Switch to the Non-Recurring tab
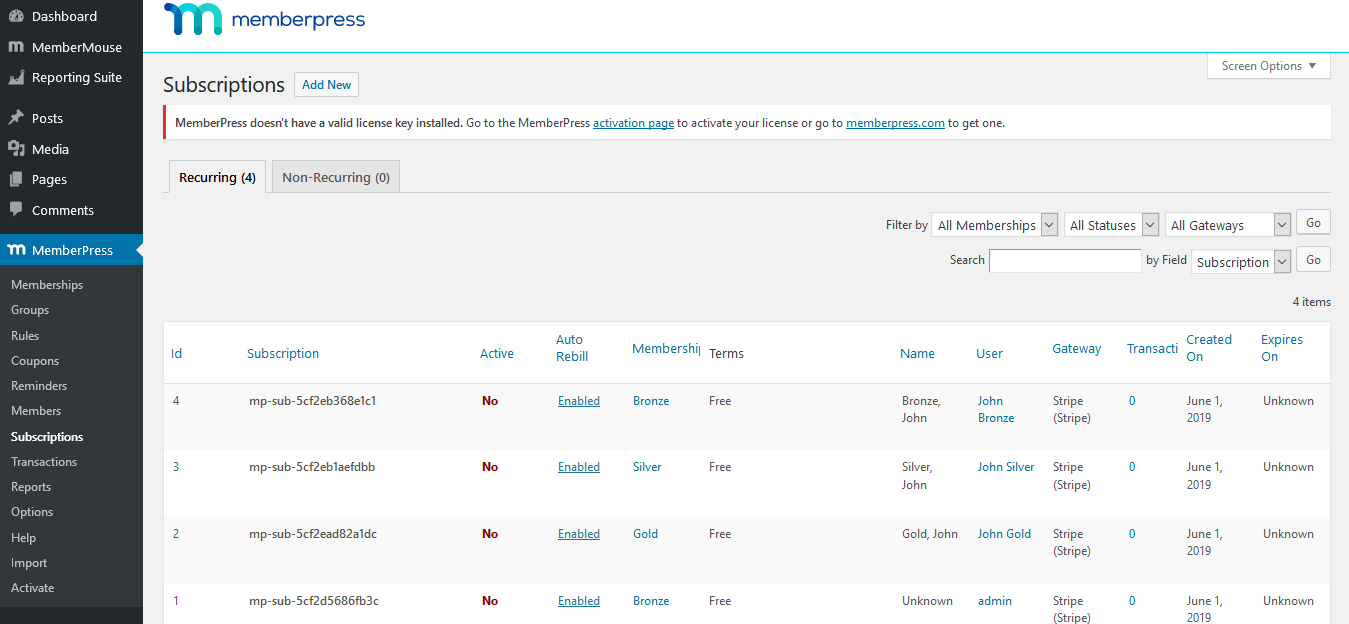This screenshot has width=1349, height=624. [x=335, y=177]
